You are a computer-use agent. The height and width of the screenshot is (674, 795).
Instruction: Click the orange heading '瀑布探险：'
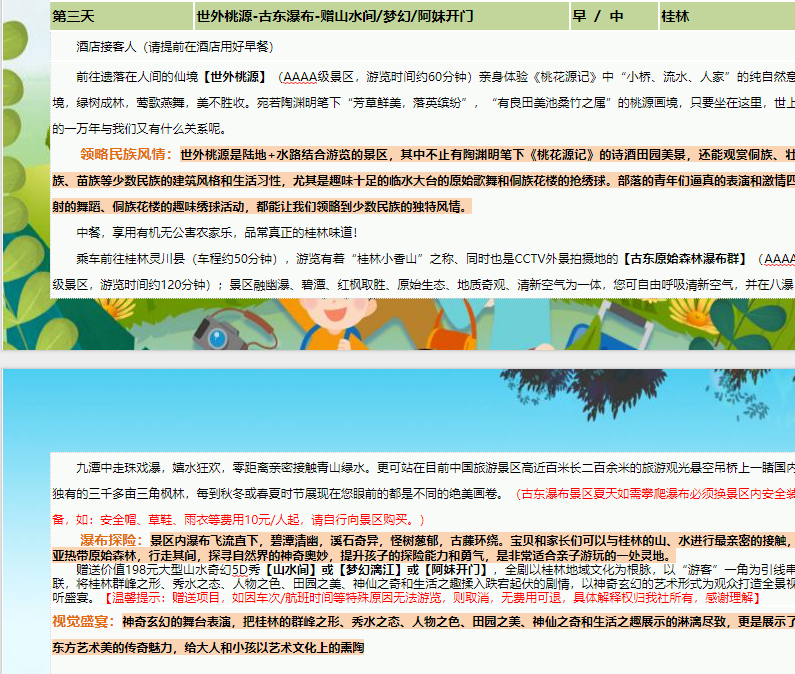(112, 540)
